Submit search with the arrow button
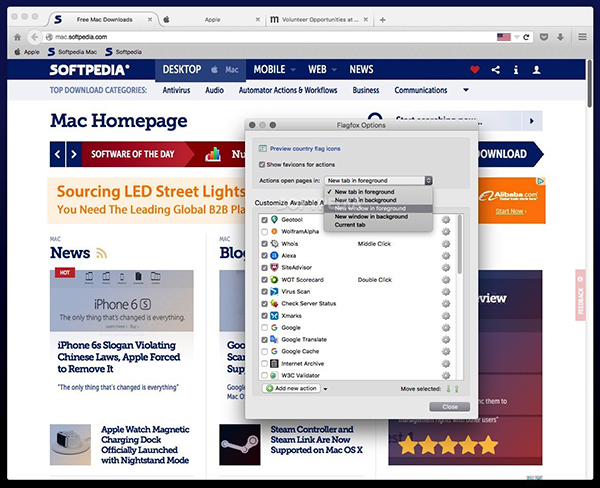 click(x=532, y=121)
